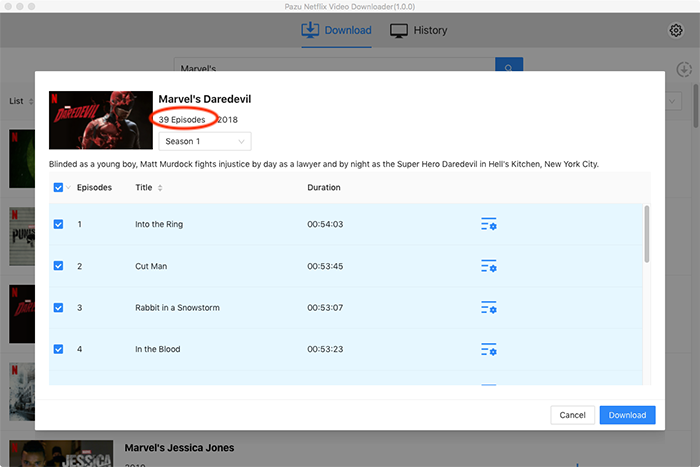Switch to the History tab
This screenshot has height=467, width=700.
[418, 30]
